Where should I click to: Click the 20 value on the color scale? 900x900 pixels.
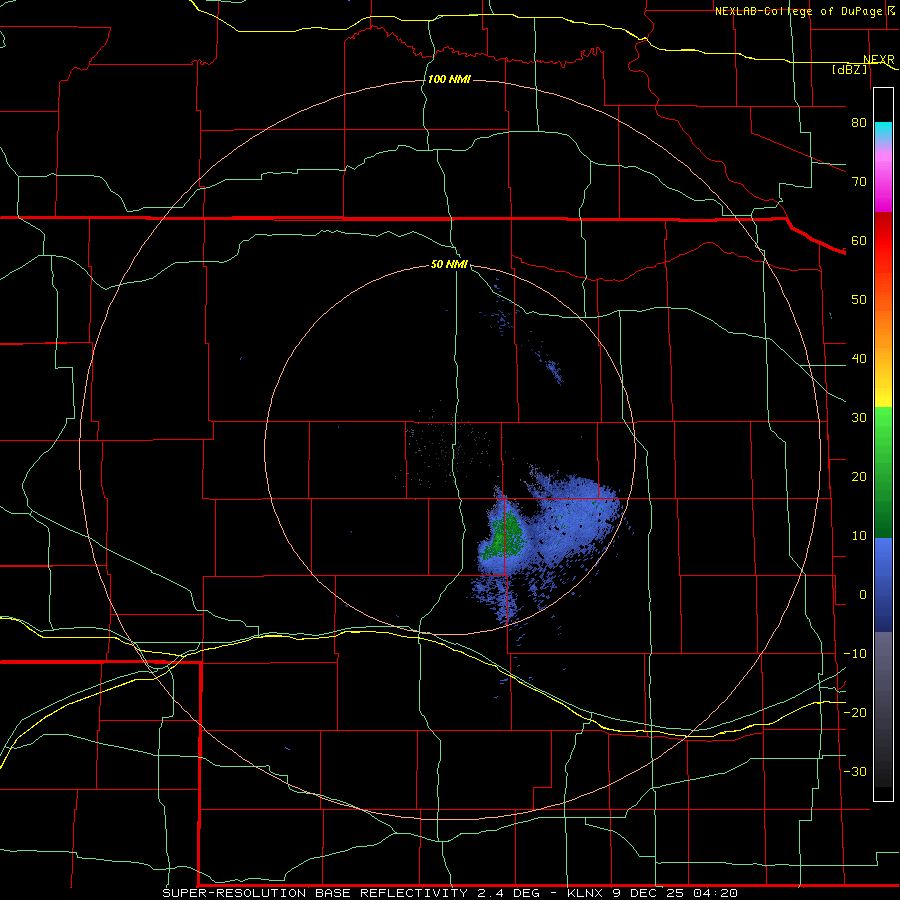tap(859, 476)
